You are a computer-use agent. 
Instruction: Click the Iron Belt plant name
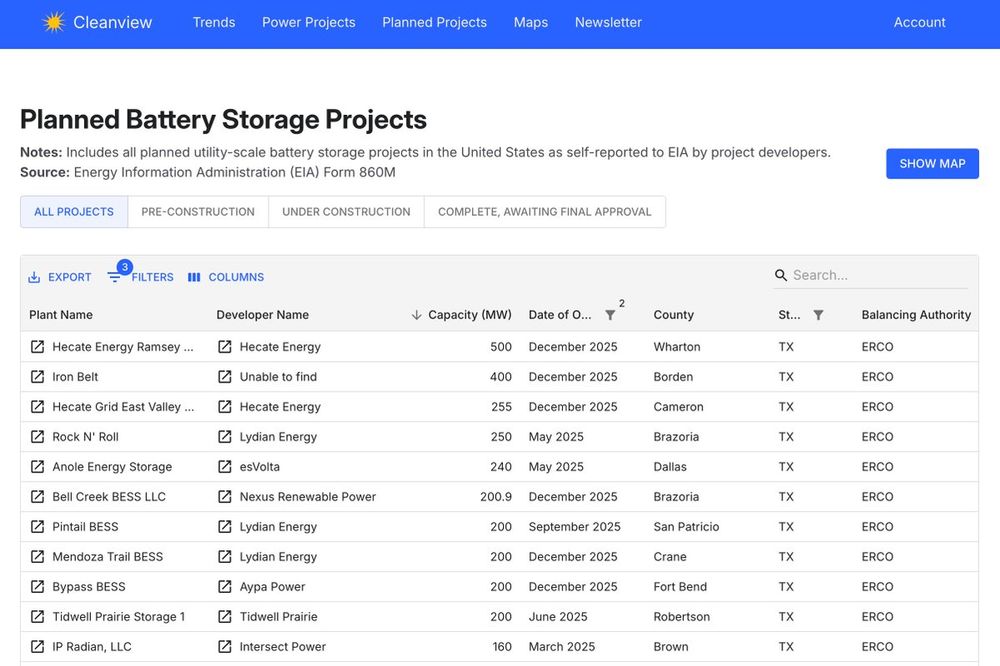coord(75,376)
